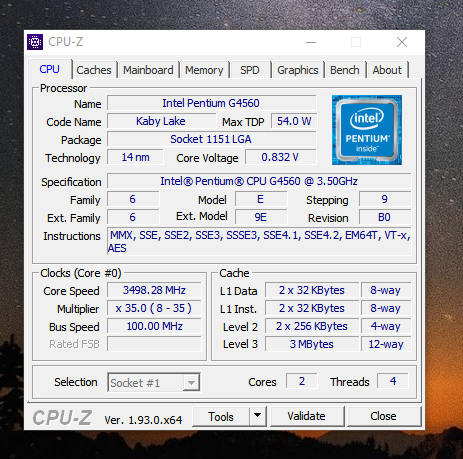
Task: Click the Validate button
Action: pos(307,416)
